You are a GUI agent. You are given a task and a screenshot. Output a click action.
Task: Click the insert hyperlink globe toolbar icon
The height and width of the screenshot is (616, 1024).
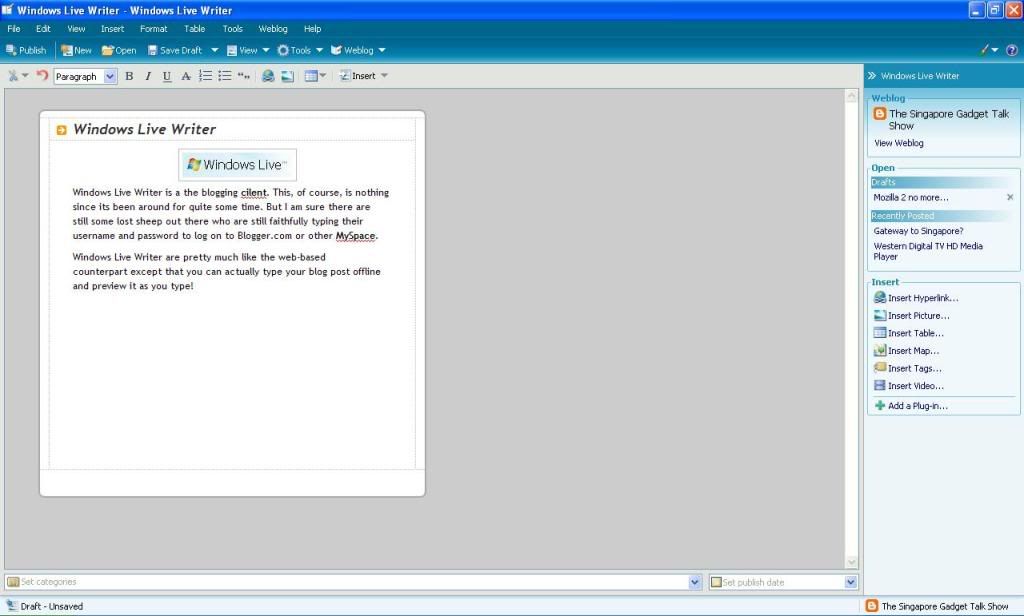(268, 76)
